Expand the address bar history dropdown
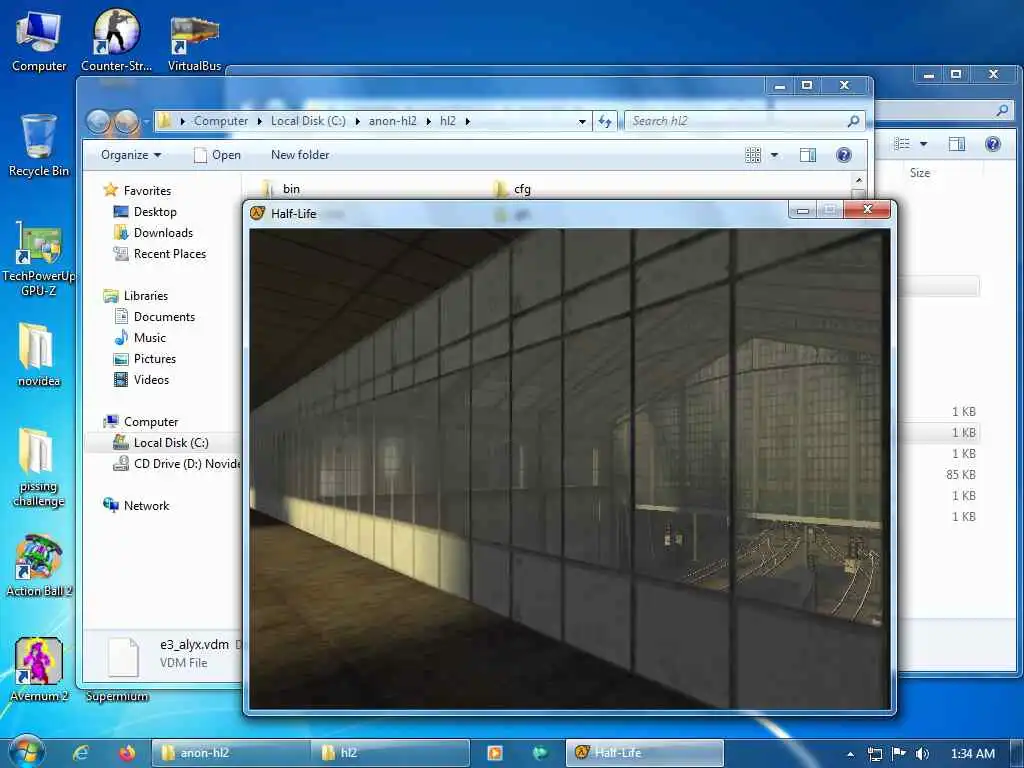The height and width of the screenshot is (768, 1024). 582,121
